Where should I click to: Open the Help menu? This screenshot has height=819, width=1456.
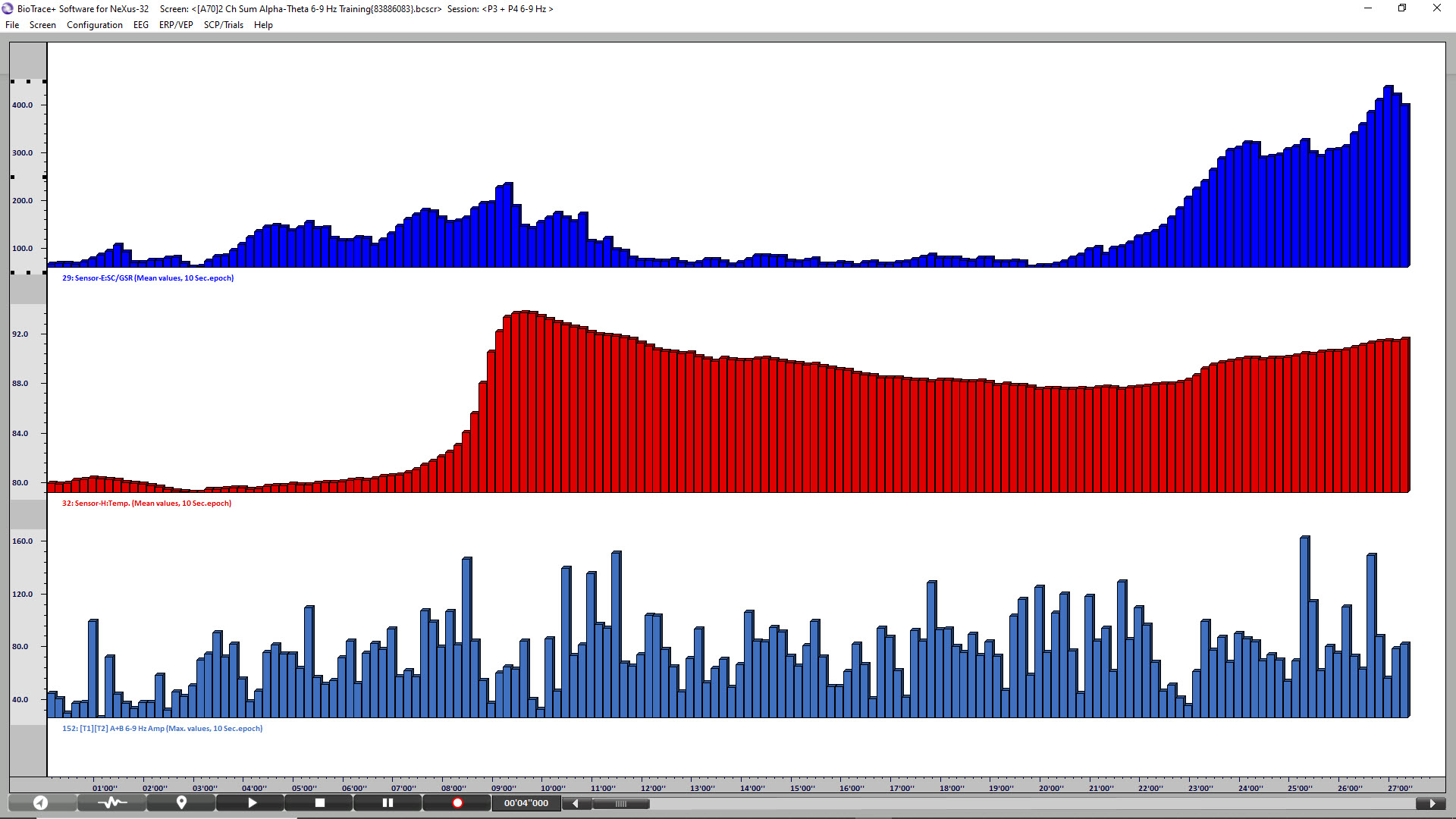(263, 25)
